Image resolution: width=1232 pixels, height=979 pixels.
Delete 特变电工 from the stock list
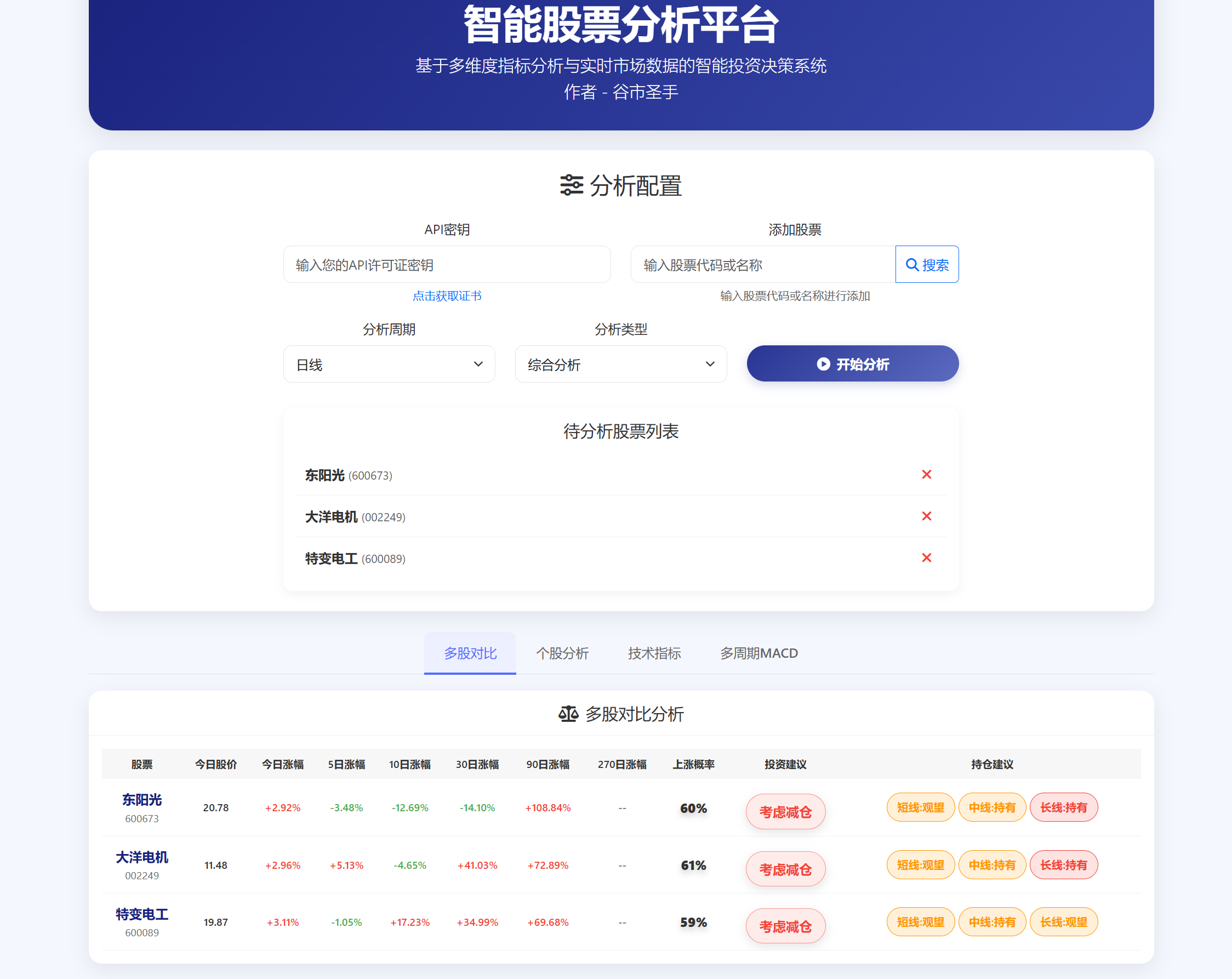coord(926,558)
